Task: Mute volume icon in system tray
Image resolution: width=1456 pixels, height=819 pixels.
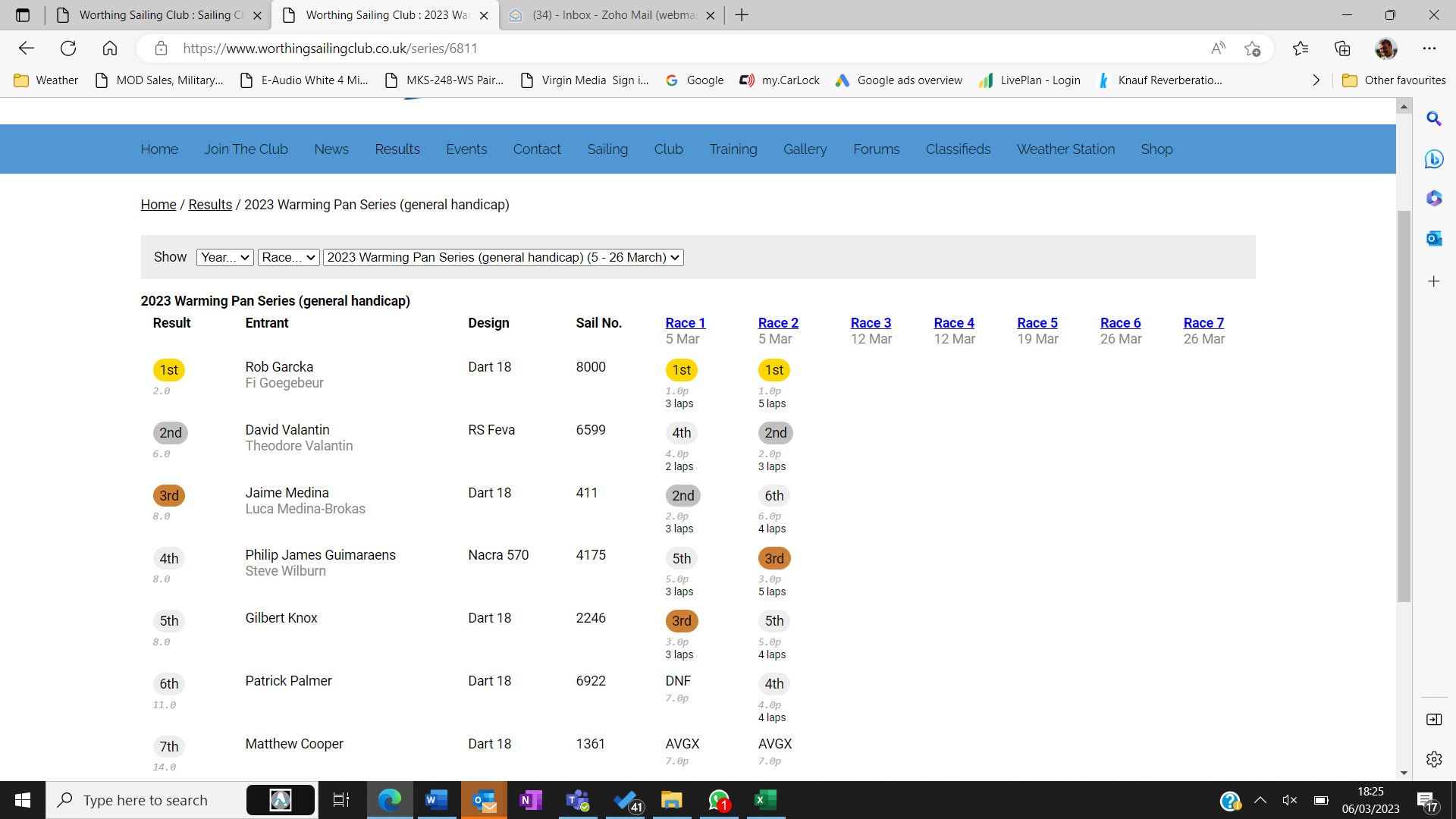Action: [x=1289, y=800]
